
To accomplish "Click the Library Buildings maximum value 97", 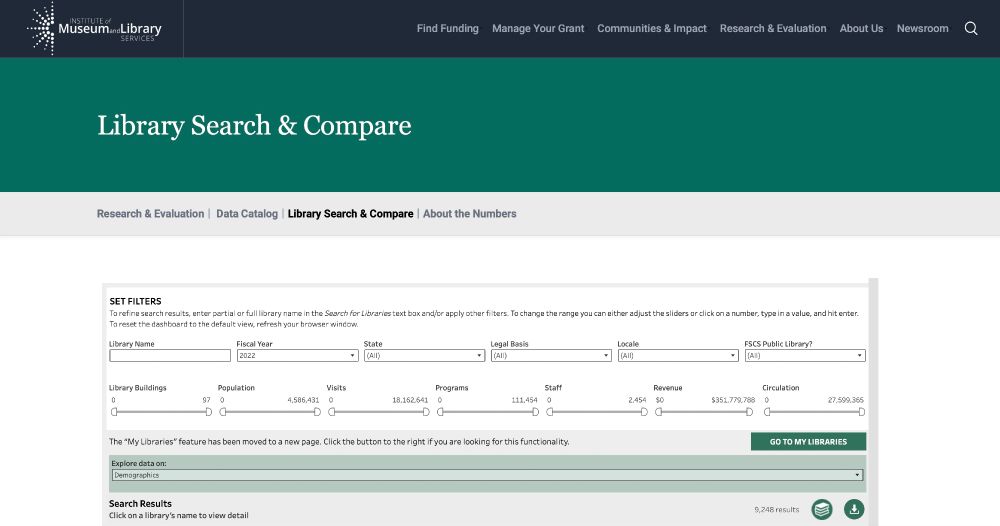I will click(207, 400).
